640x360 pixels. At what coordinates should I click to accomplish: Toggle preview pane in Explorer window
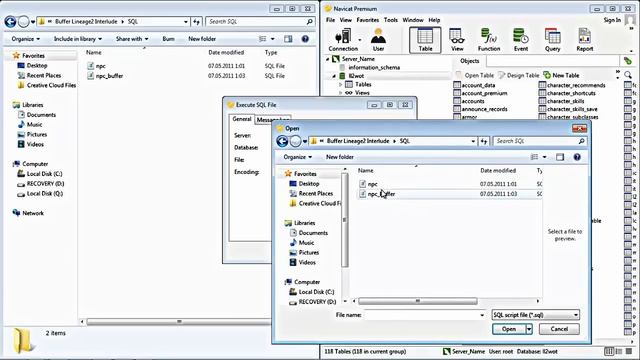point(288,39)
